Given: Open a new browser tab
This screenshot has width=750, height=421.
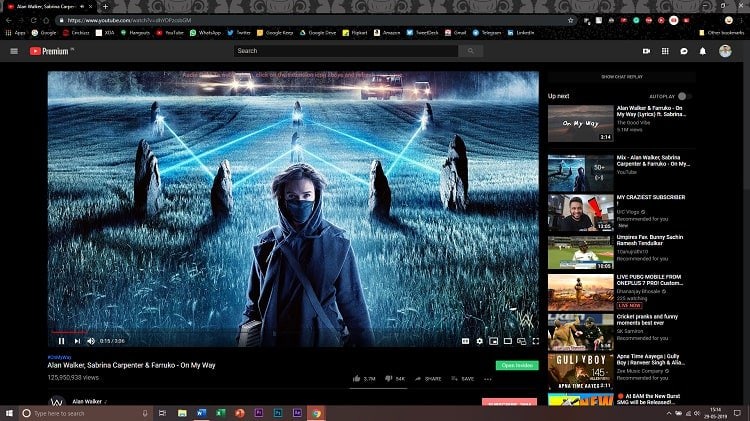Looking at the screenshot, I should [x=105, y=7].
